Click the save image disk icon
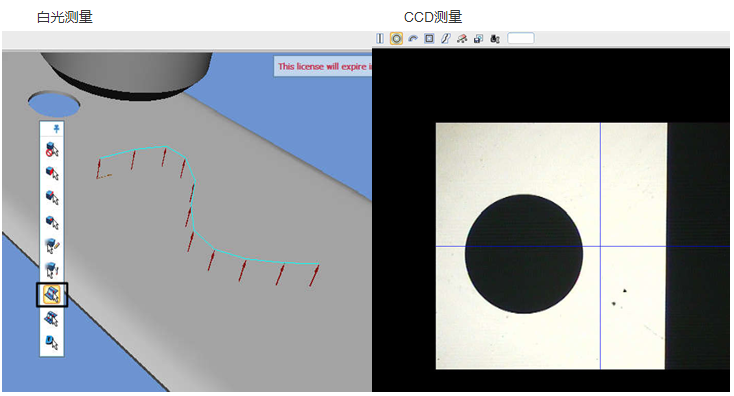The height and width of the screenshot is (396, 734). click(478, 38)
